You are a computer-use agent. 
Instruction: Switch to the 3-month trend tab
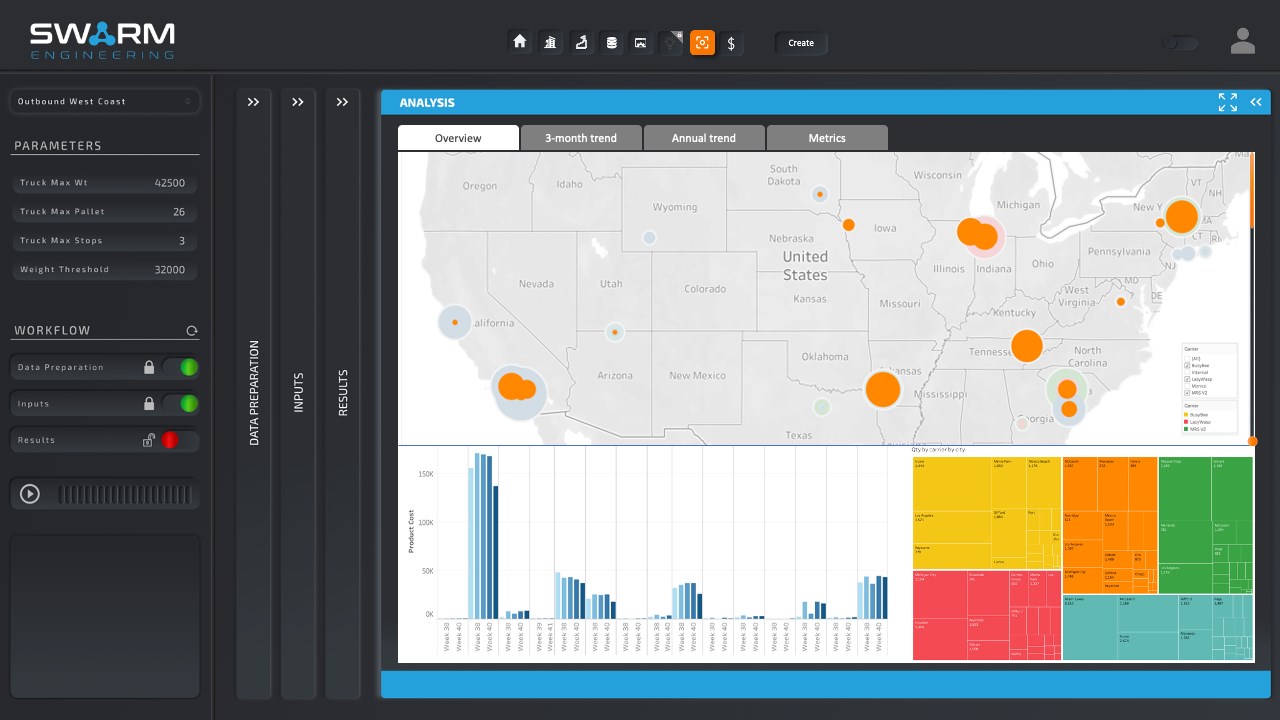581,138
